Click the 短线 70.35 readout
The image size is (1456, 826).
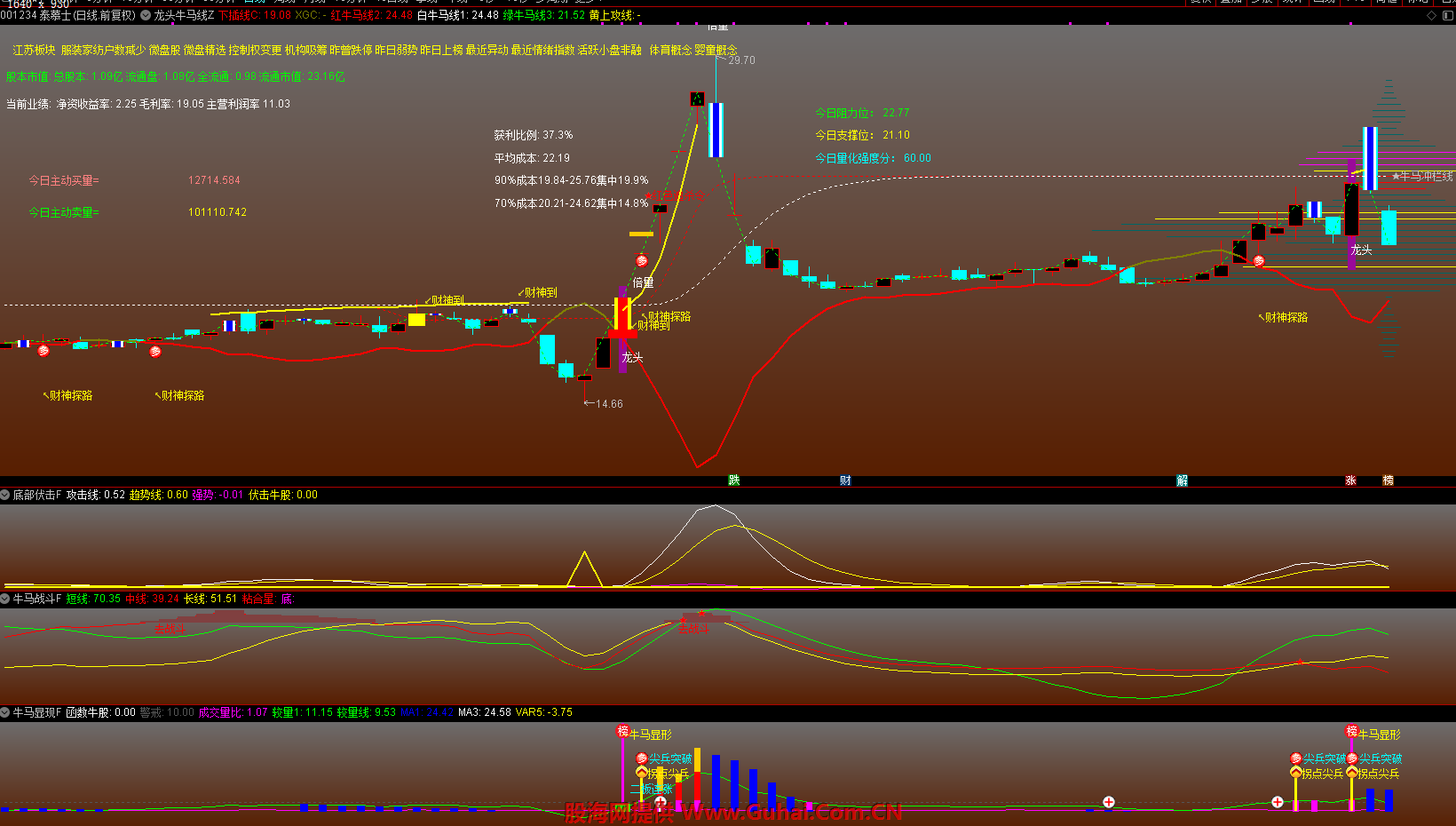click(x=93, y=599)
